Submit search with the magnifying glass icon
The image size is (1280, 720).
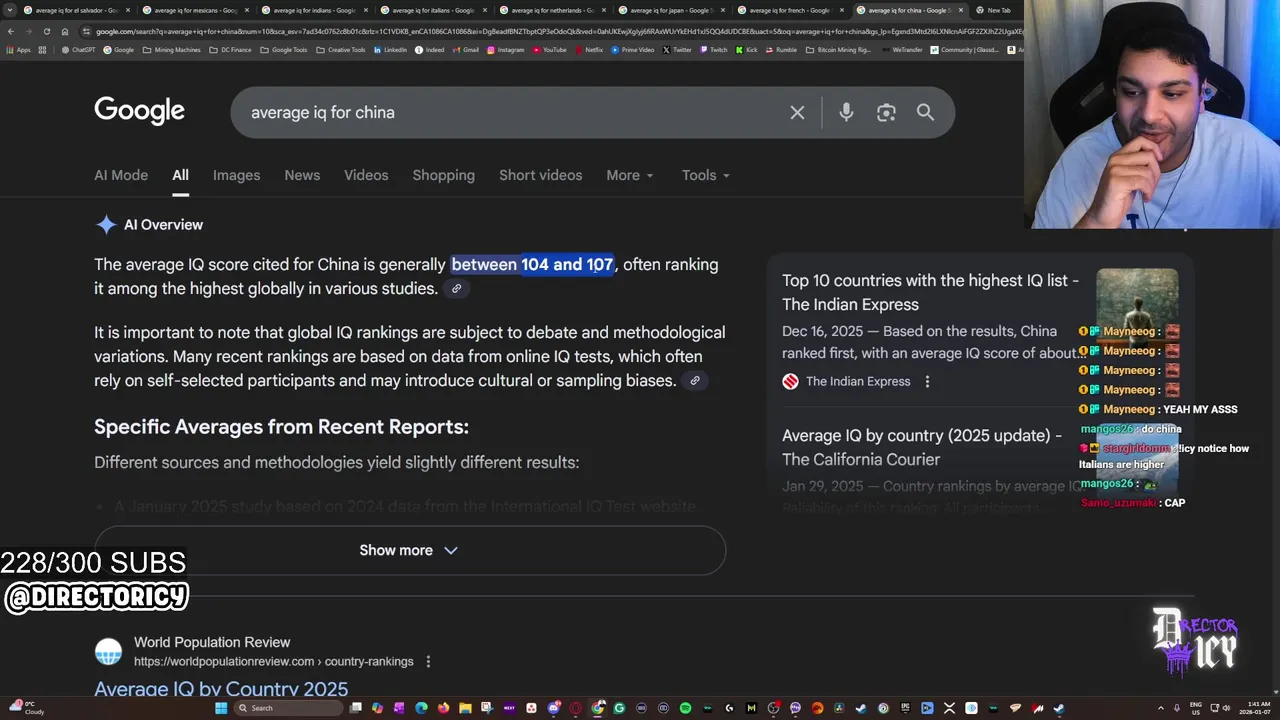coord(925,113)
